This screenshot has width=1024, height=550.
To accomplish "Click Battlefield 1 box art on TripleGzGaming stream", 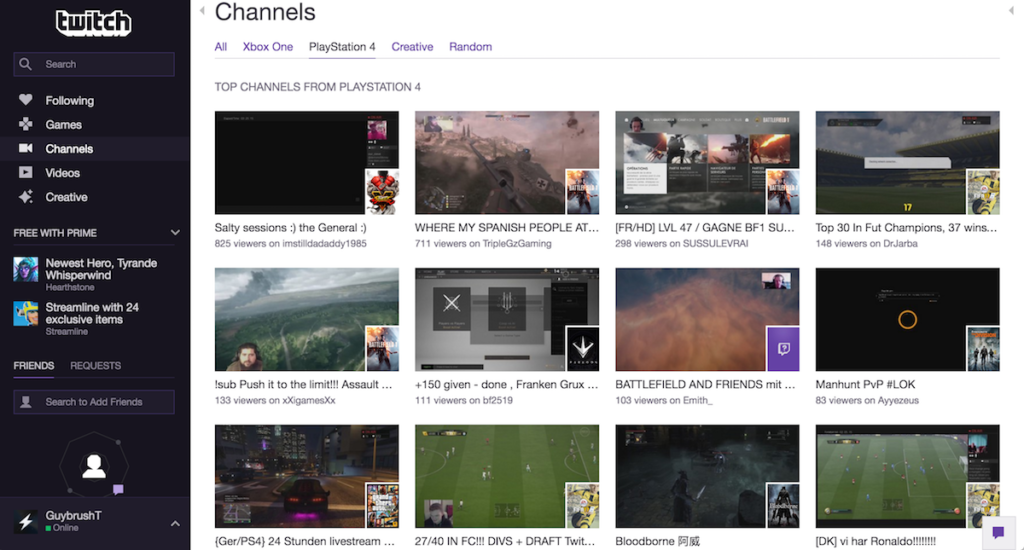I will pyautogui.click(x=583, y=191).
